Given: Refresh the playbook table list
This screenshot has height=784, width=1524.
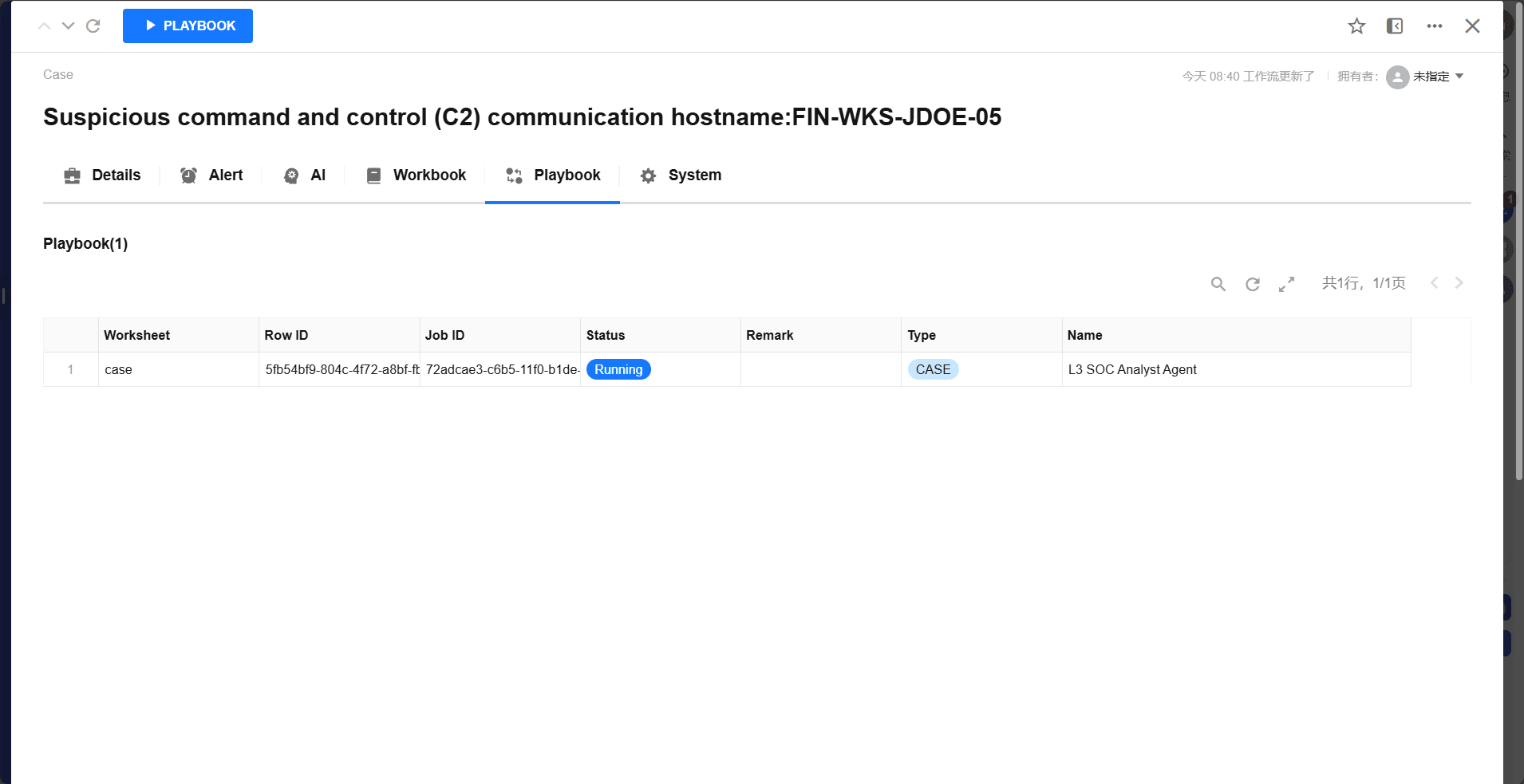Looking at the screenshot, I should (1253, 284).
